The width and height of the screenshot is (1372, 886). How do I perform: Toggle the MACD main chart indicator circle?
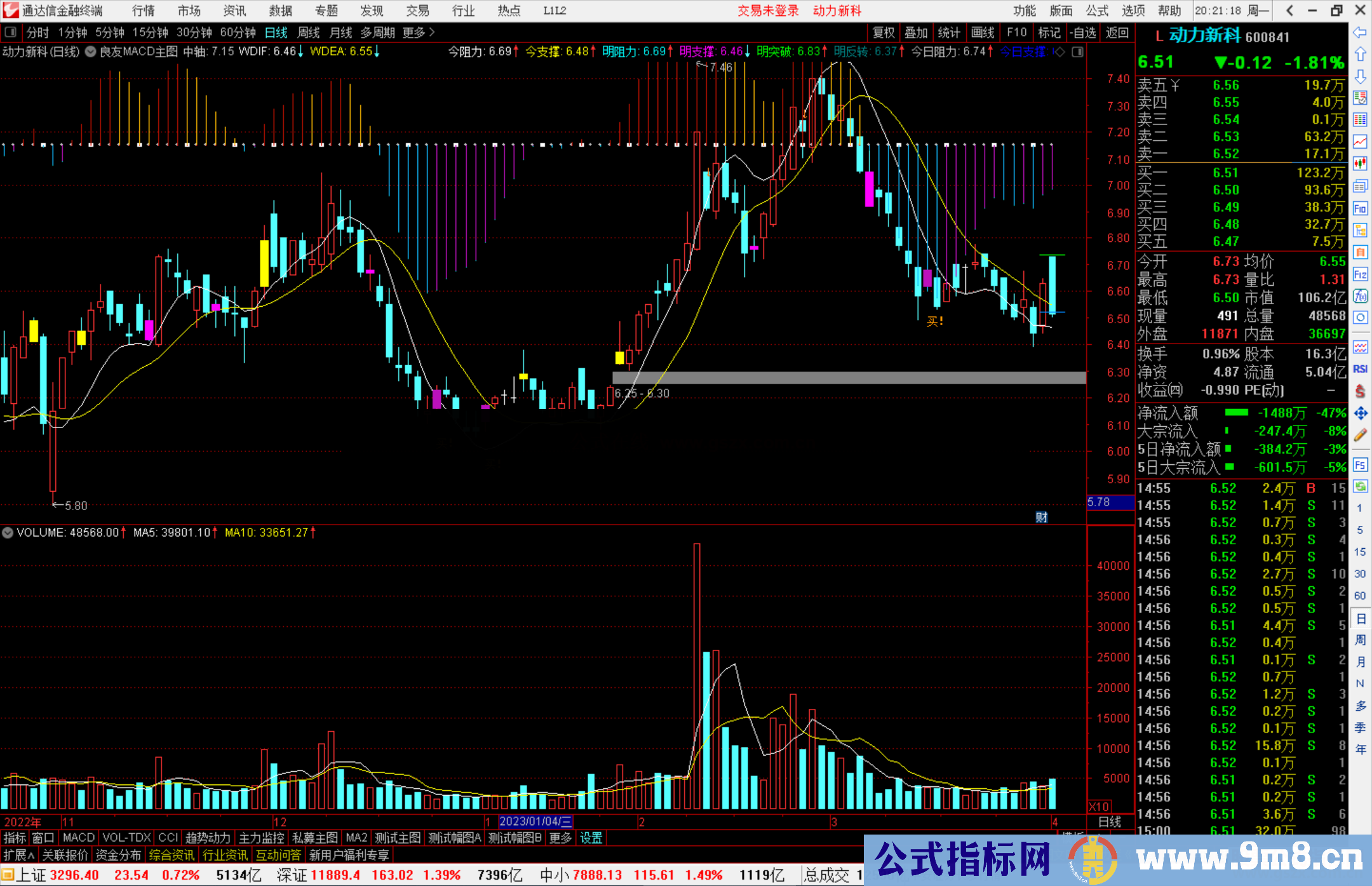(x=91, y=51)
